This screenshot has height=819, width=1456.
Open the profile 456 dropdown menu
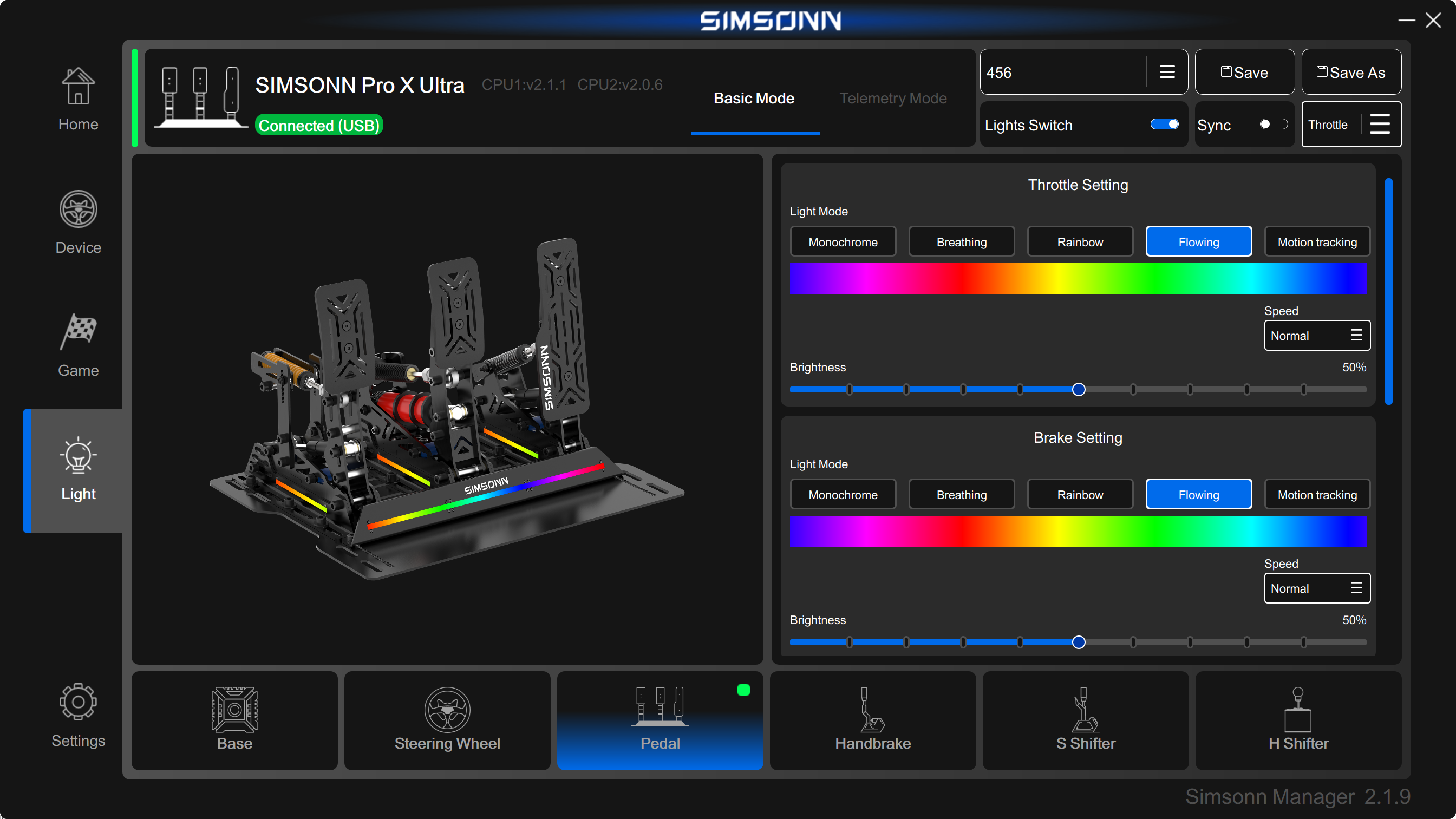click(1167, 72)
